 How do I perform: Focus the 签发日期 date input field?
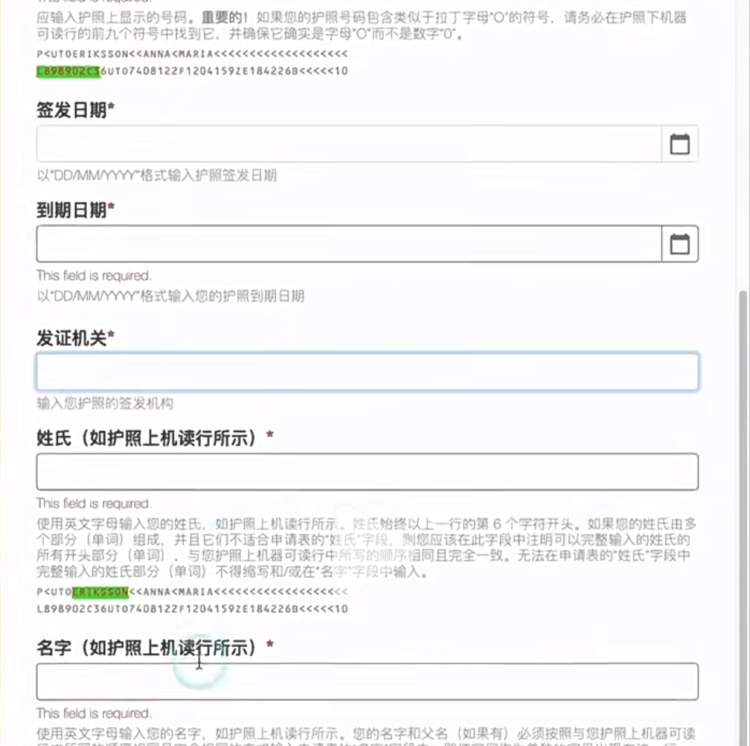tap(349, 144)
